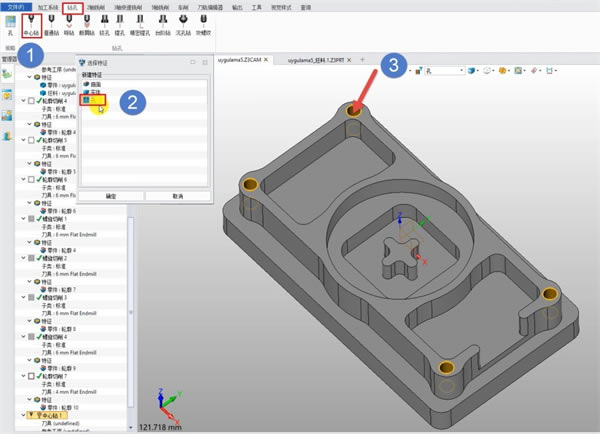Toggle checkbox for 螺旋切削 4
The image size is (600, 434).
point(31,337)
